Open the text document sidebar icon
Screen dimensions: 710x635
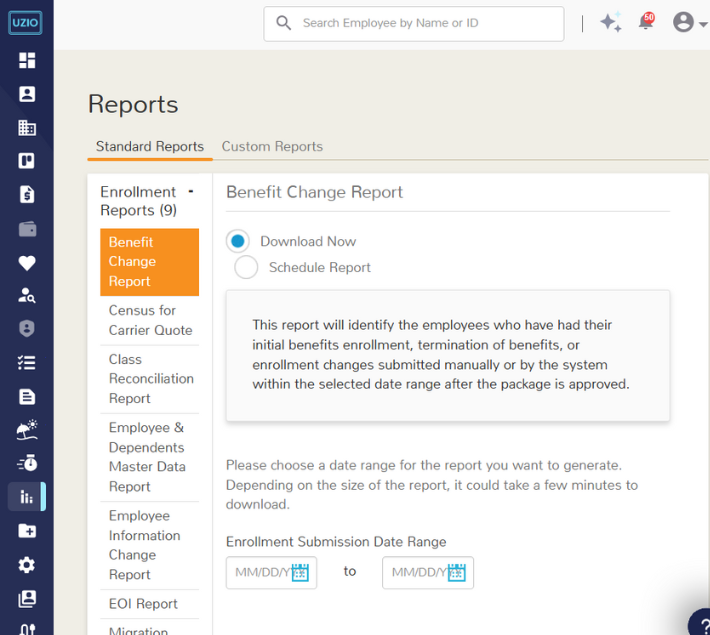[27, 396]
